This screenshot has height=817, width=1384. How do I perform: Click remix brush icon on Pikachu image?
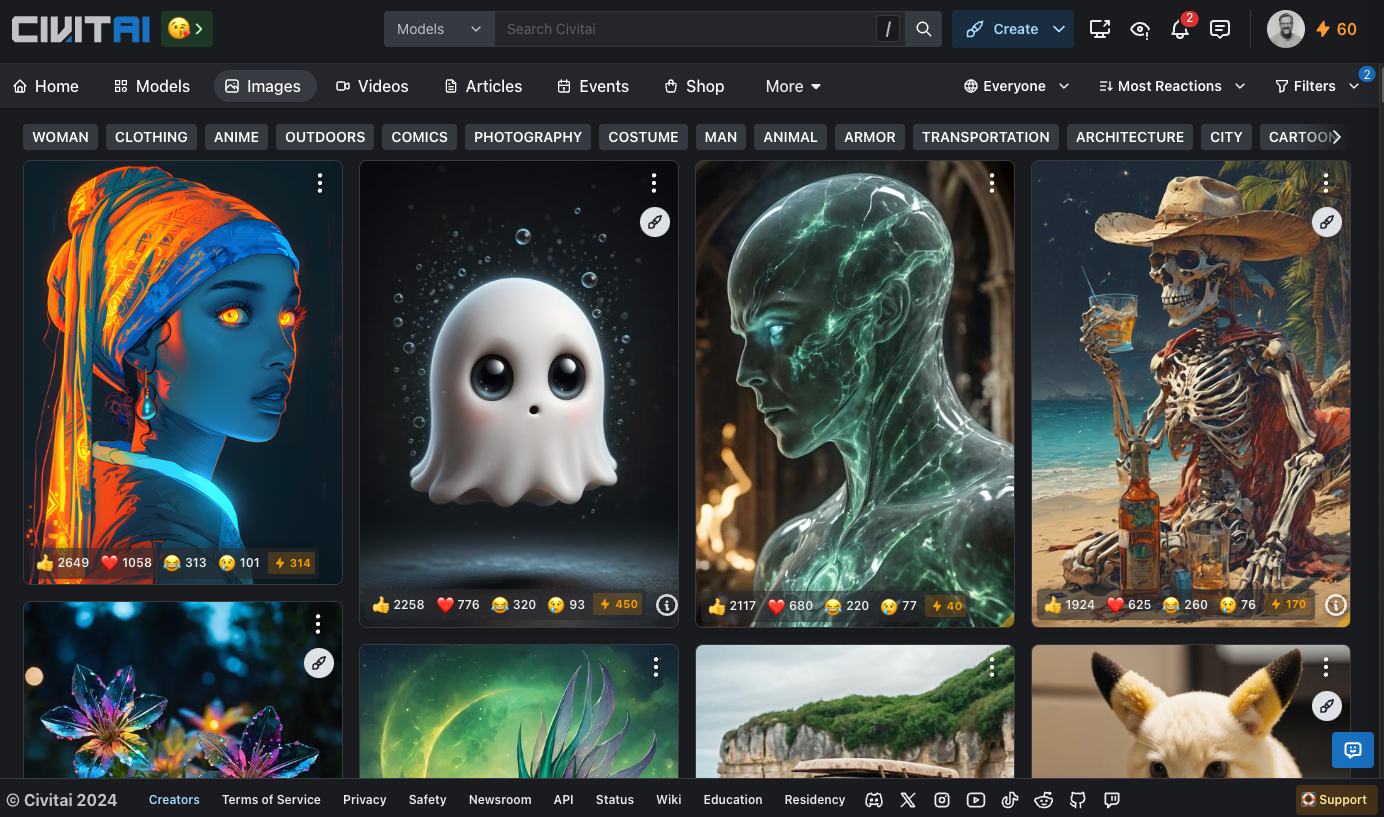tap(1327, 706)
